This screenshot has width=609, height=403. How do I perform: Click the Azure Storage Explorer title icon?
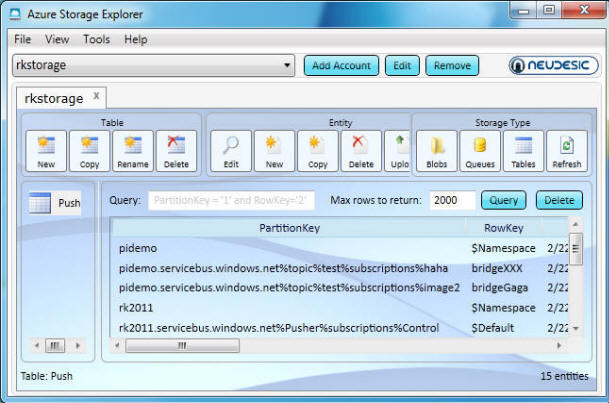(15, 14)
